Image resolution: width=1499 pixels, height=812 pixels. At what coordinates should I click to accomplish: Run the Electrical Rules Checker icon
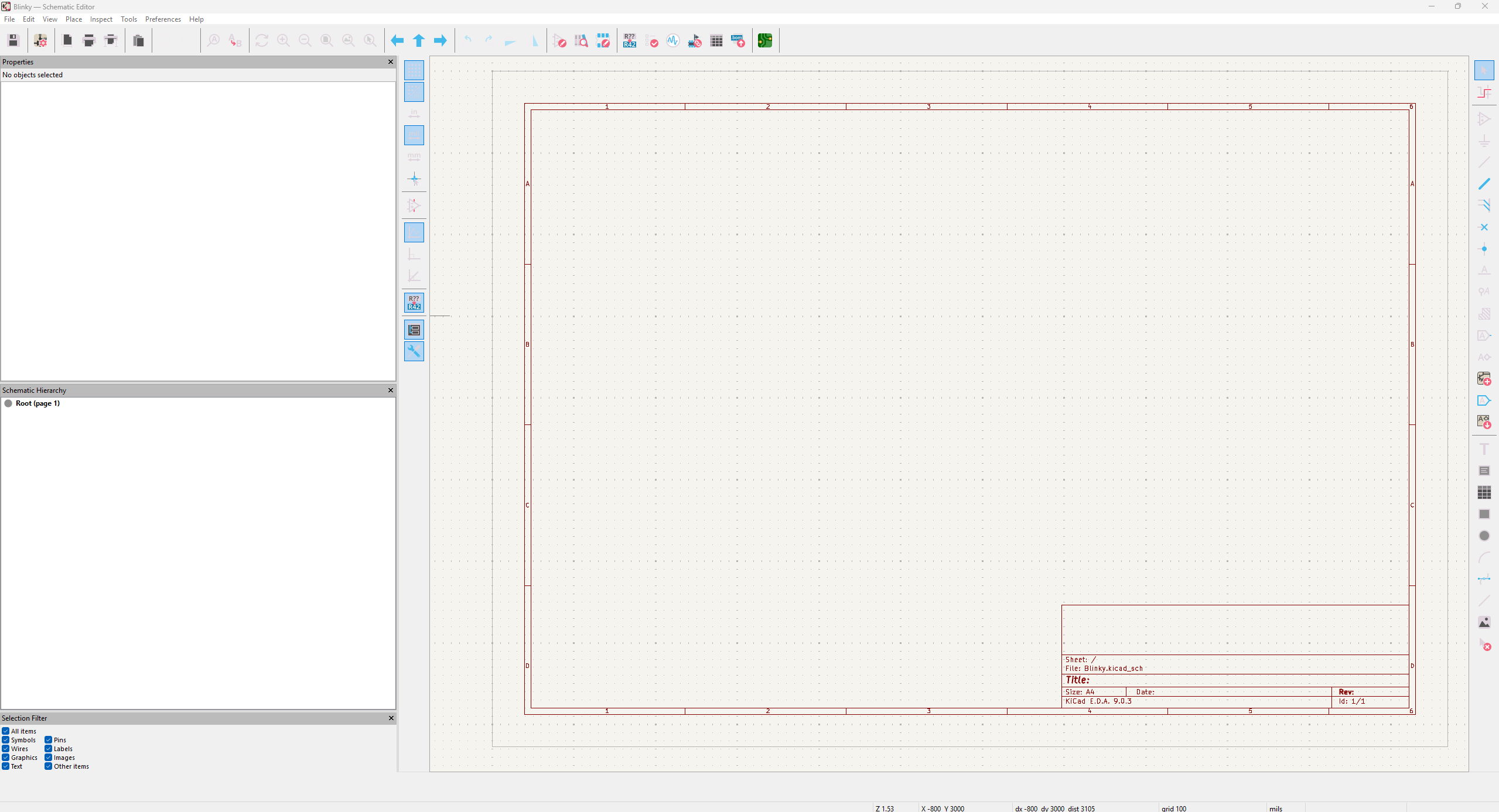coord(651,40)
